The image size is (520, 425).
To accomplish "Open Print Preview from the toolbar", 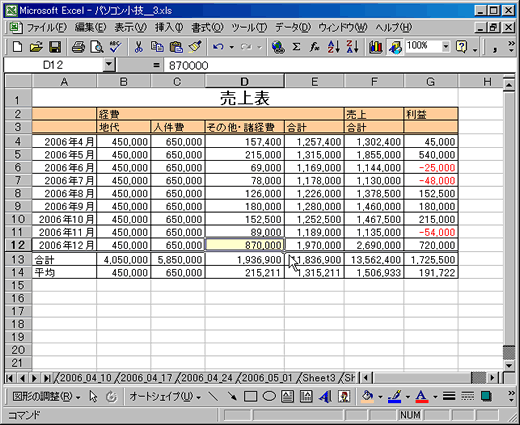I will click(97, 47).
